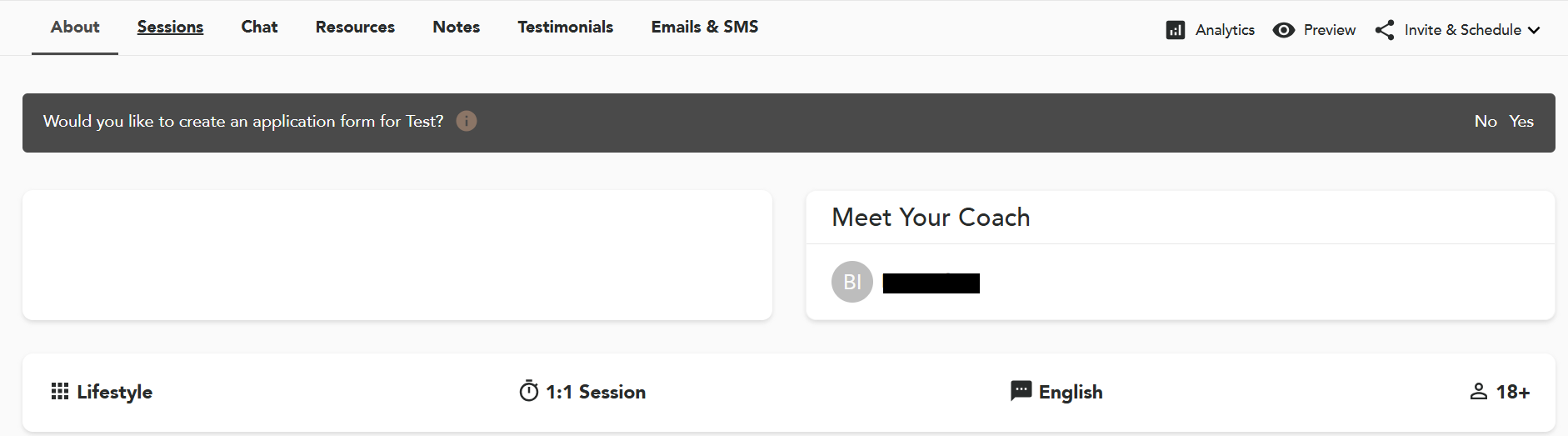Click the empty description card
1568x436 pixels.
(397, 255)
